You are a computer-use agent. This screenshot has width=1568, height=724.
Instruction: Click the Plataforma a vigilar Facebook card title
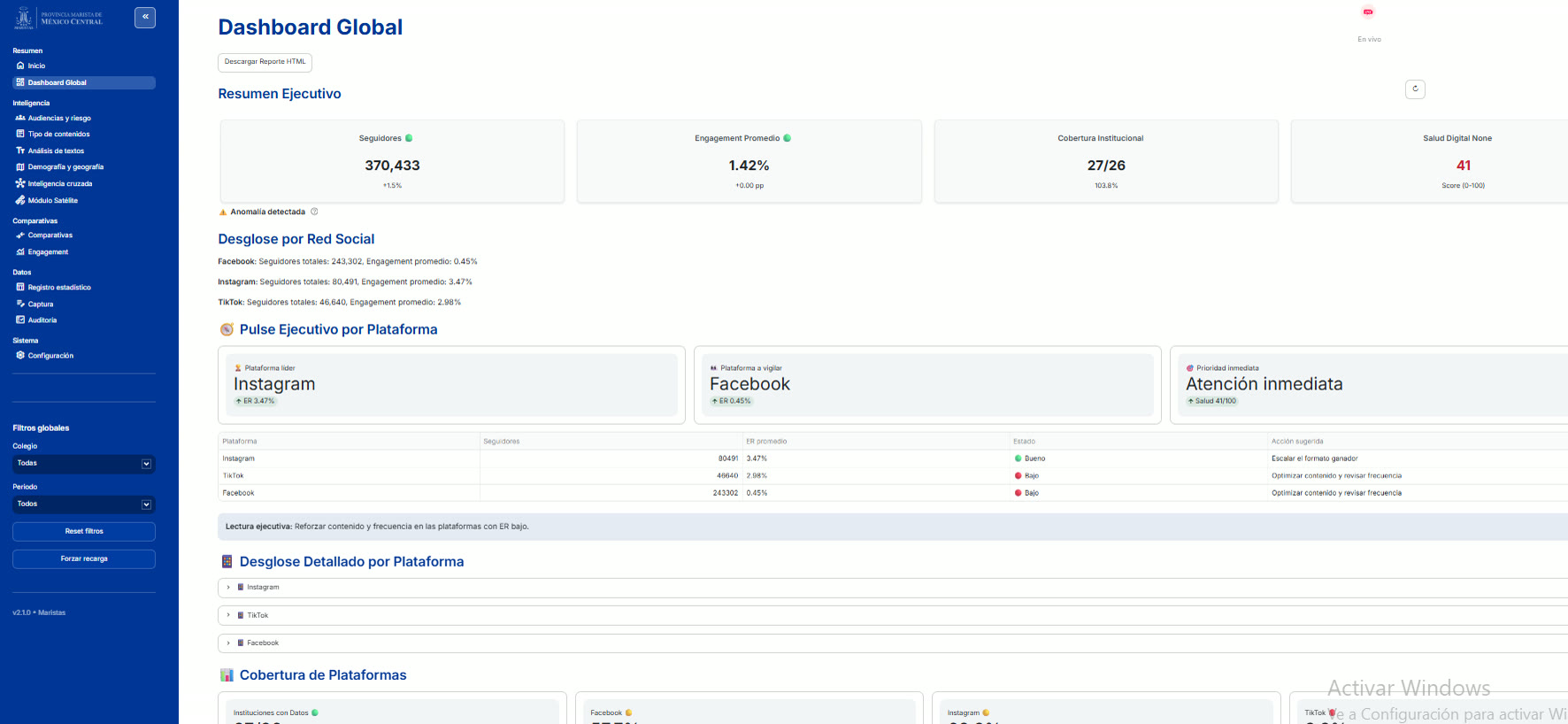click(749, 384)
